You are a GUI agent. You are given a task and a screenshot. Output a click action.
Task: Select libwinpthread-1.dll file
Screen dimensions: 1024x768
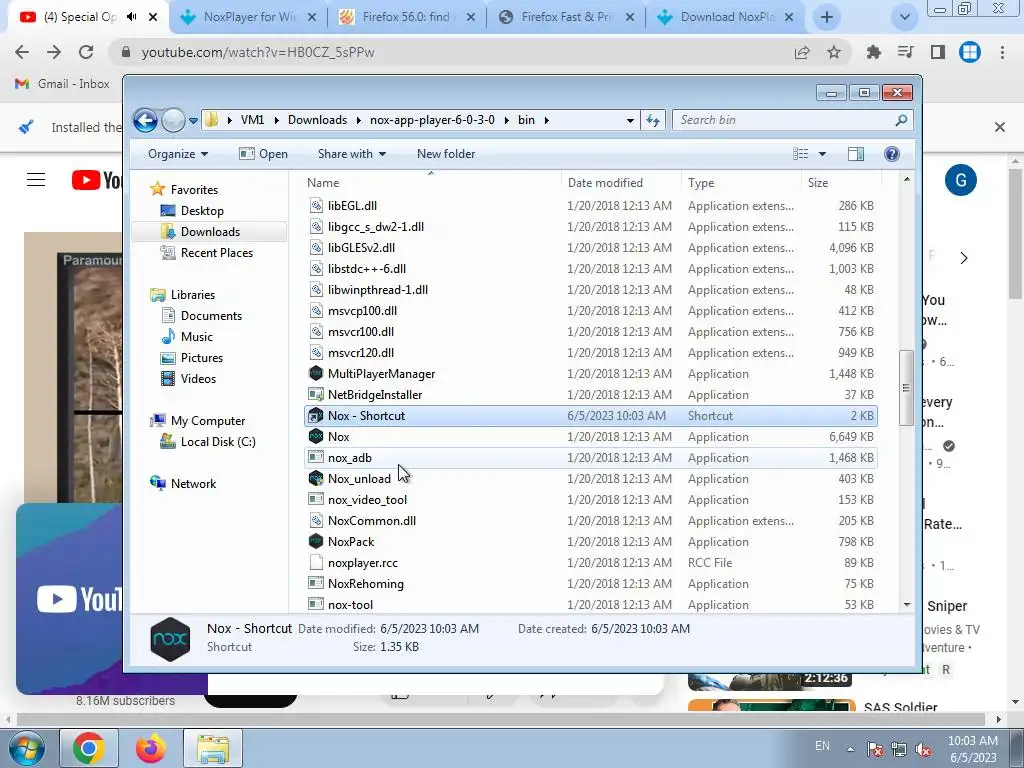tap(377, 290)
